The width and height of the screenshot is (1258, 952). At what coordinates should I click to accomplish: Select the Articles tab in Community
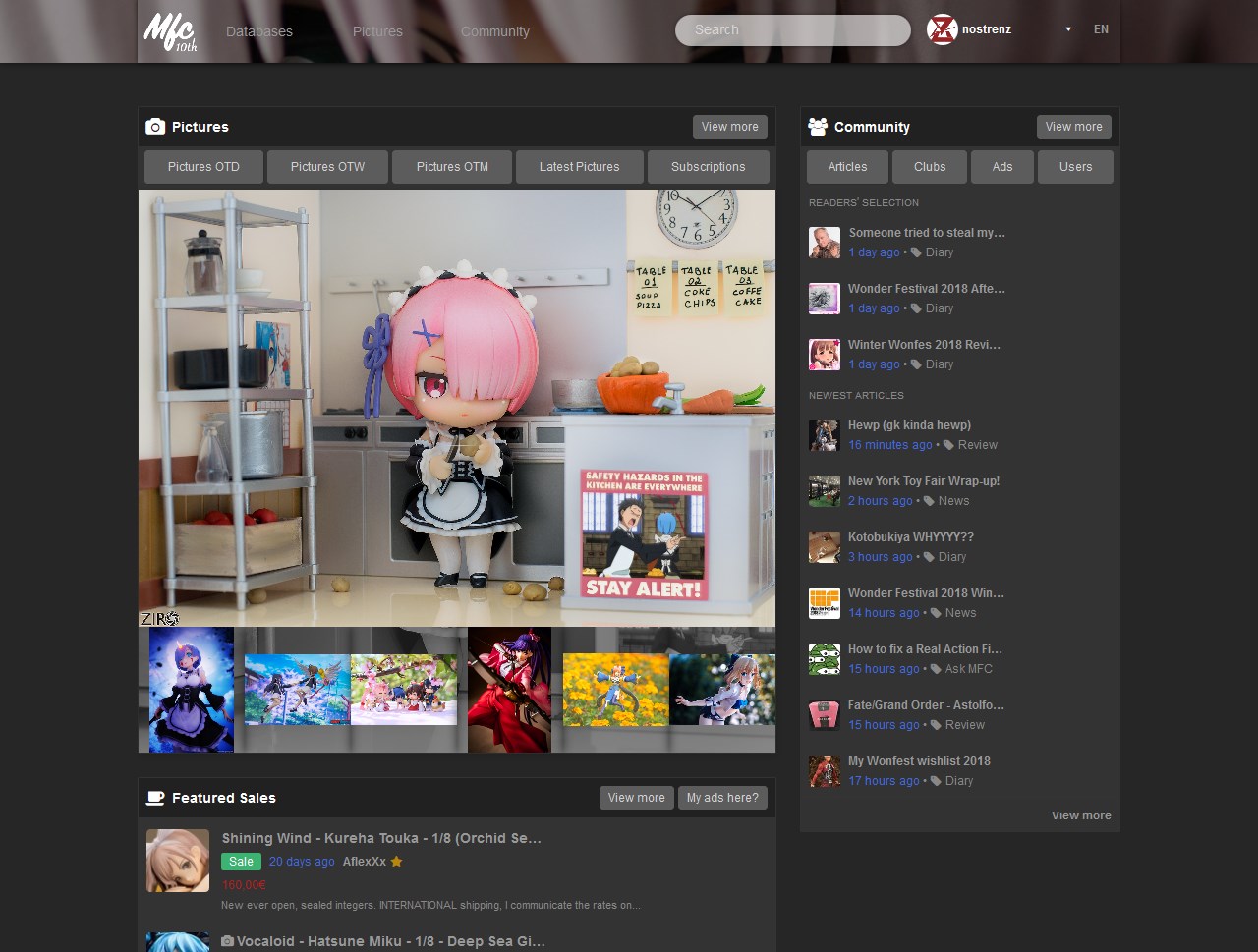[847, 167]
